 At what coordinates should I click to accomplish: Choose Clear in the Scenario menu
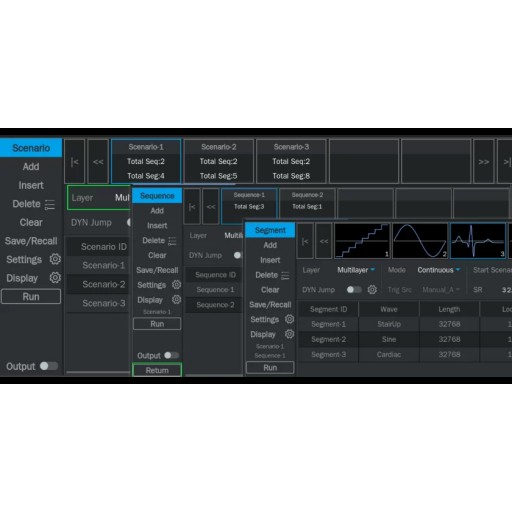pos(31,222)
